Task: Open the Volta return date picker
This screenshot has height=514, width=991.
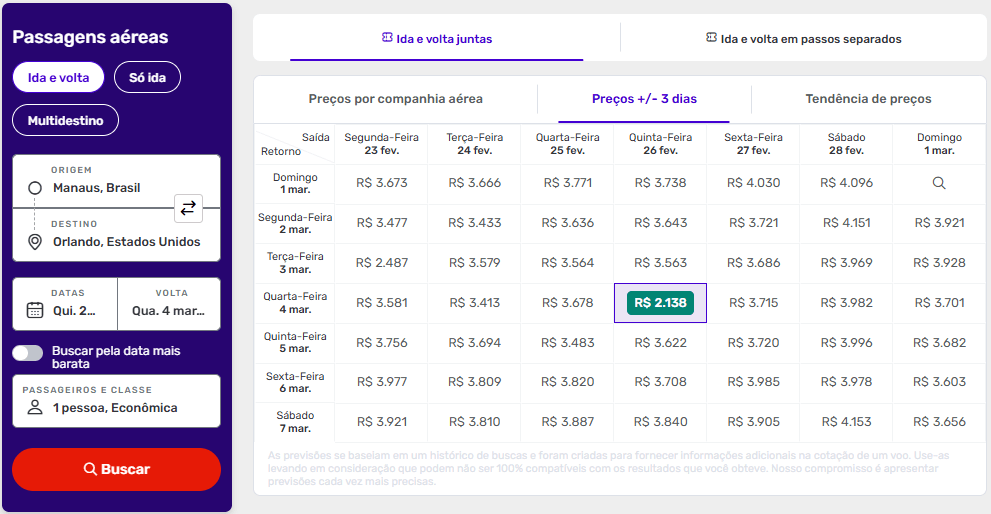Action: 169,303
